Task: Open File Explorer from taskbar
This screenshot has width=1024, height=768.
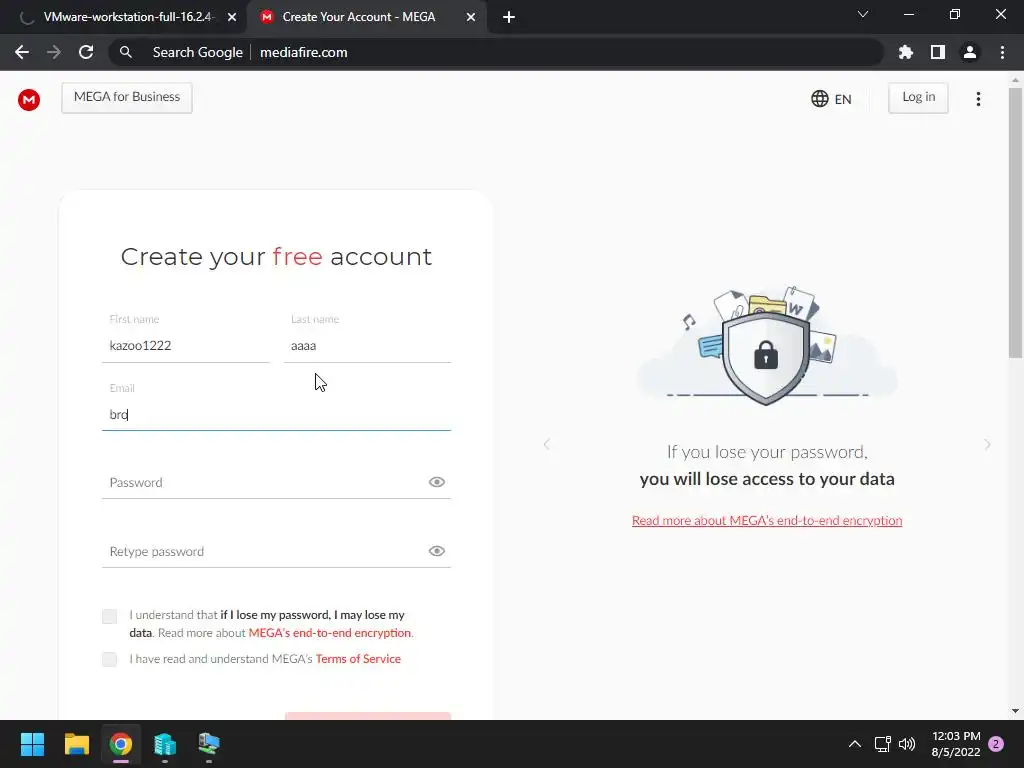Action: 76,744
